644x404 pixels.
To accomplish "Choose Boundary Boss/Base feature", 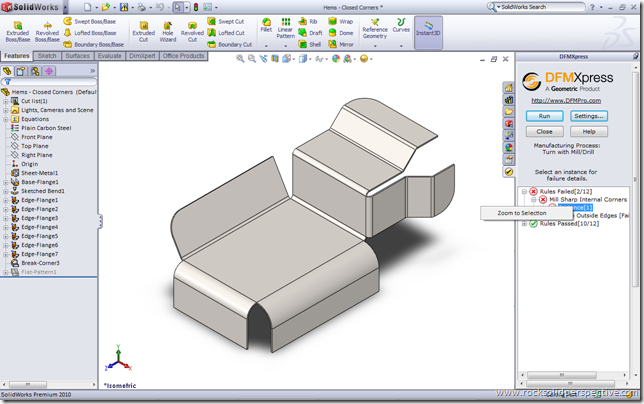I will click(x=94, y=44).
